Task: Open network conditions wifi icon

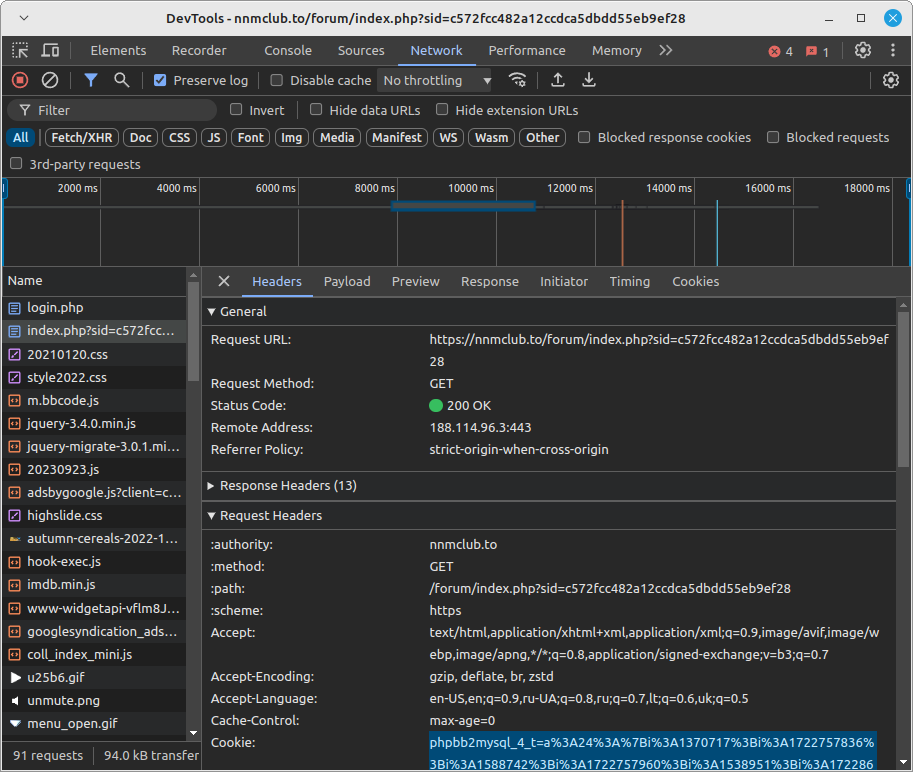Action: (x=517, y=80)
